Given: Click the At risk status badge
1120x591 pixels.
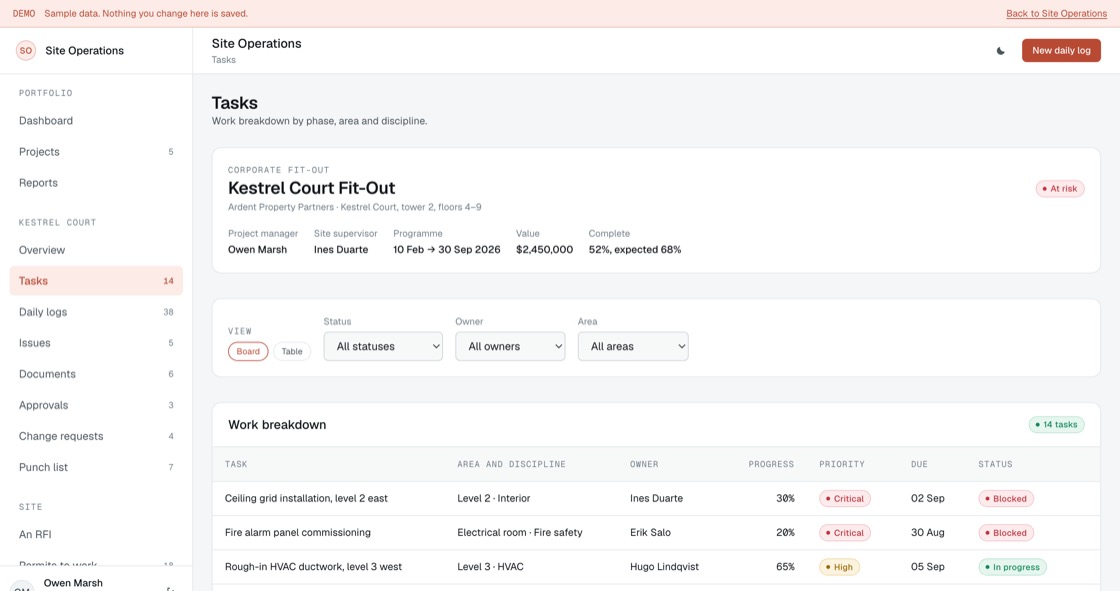Looking at the screenshot, I should pyautogui.click(x=1060, y=189).
